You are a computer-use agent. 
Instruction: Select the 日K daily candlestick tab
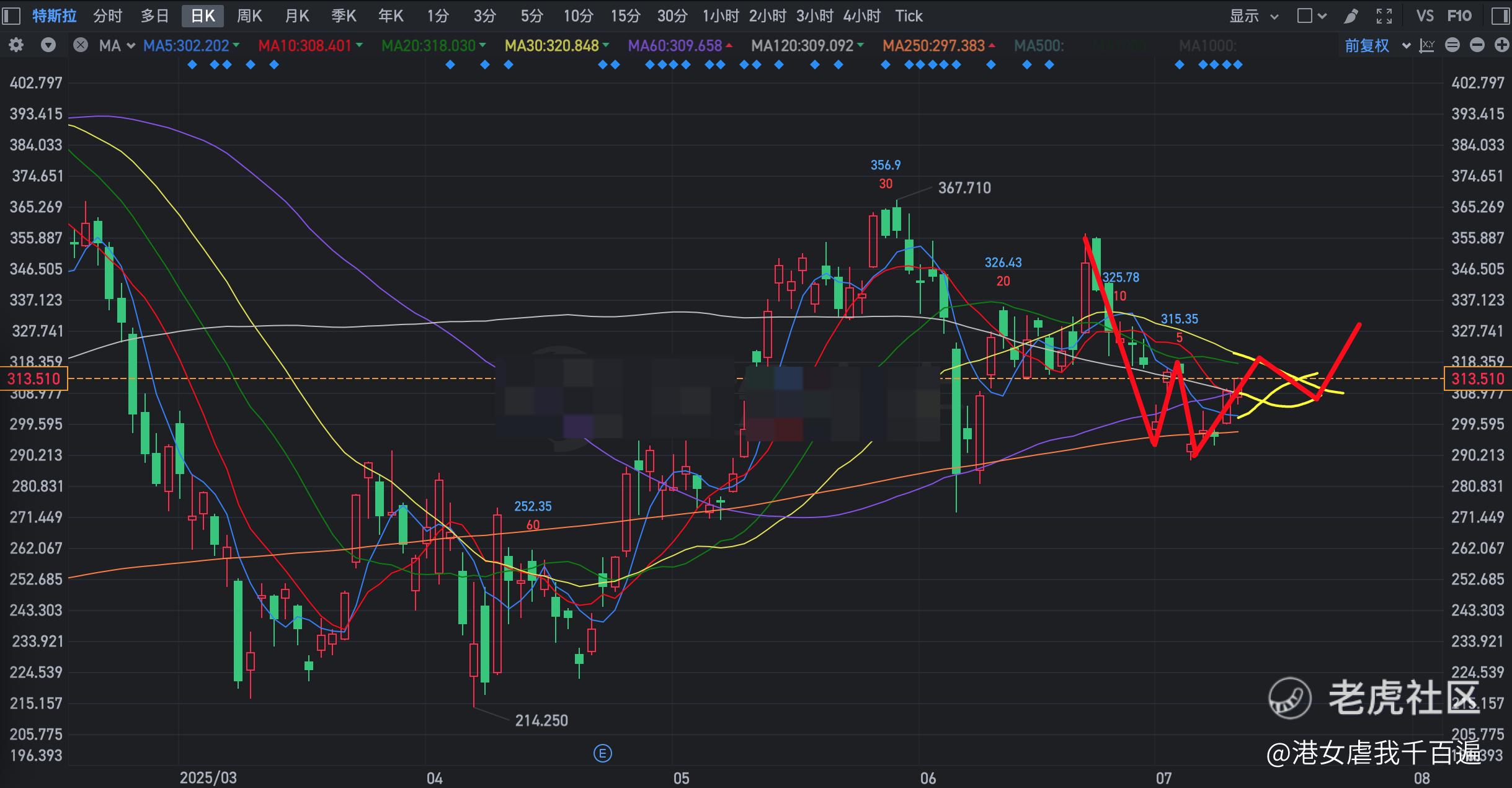tap(203, 16)
